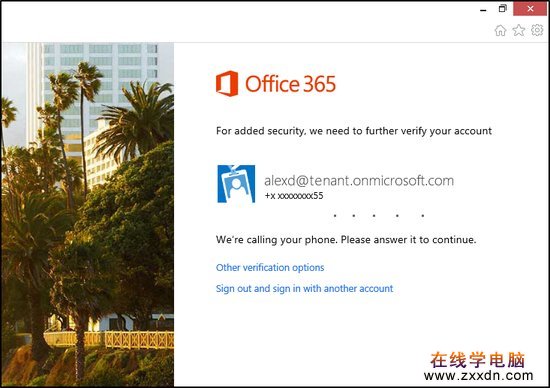The image size is (550, 388).
Task: Click the yellow fence in the photo
Action: (x=109, y=340)
